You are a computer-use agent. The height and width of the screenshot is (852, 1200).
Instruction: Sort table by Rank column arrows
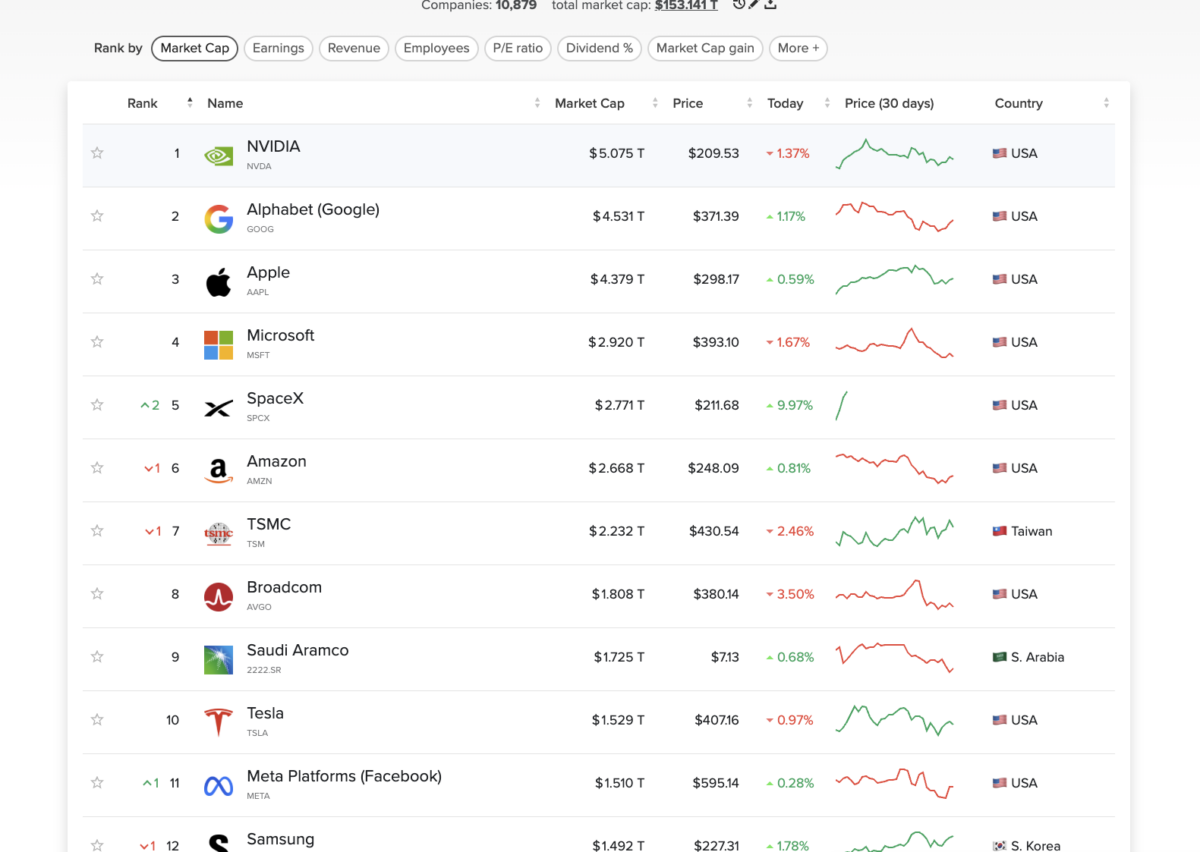pos(189,103)
